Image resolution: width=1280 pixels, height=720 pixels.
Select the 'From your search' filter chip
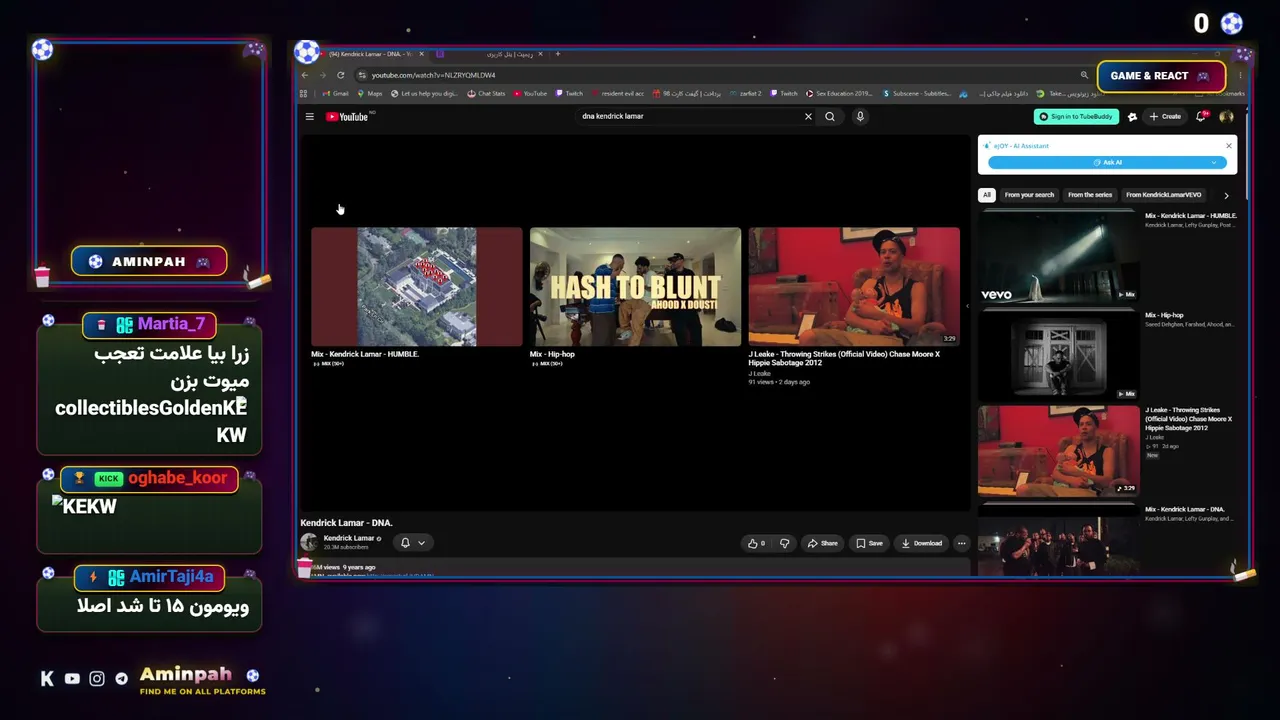(1029, 195)
